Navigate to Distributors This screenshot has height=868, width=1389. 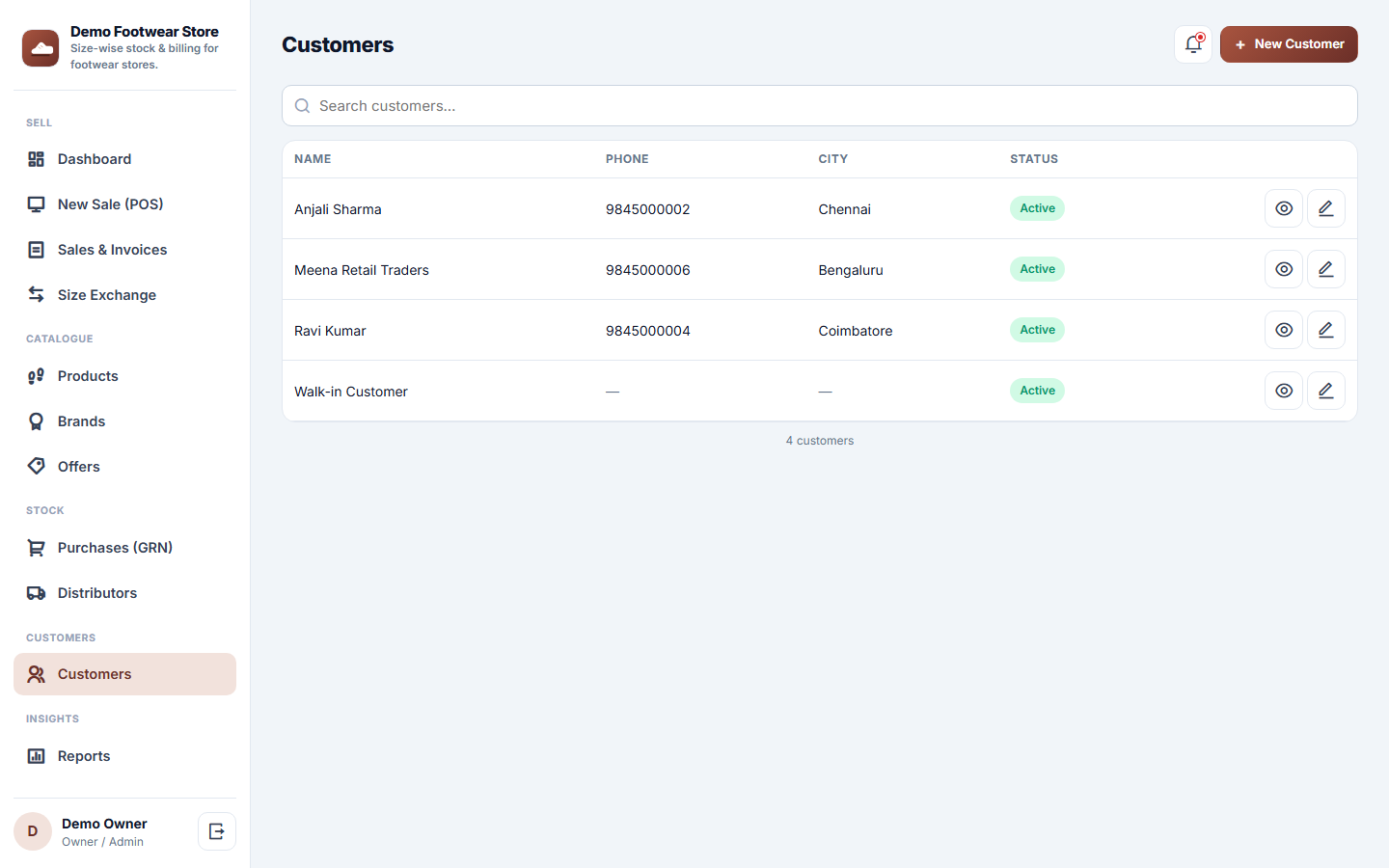[124, 593]
